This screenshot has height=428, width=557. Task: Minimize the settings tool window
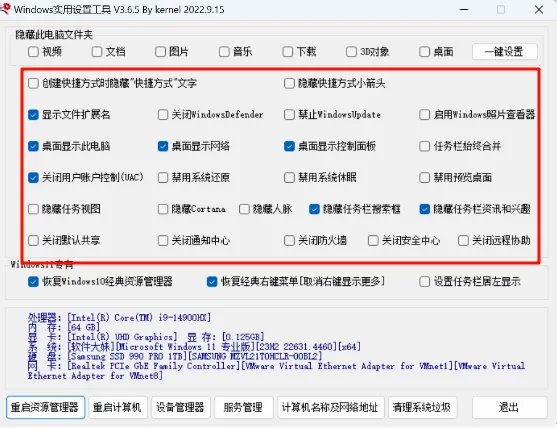(x=464, y=10)
